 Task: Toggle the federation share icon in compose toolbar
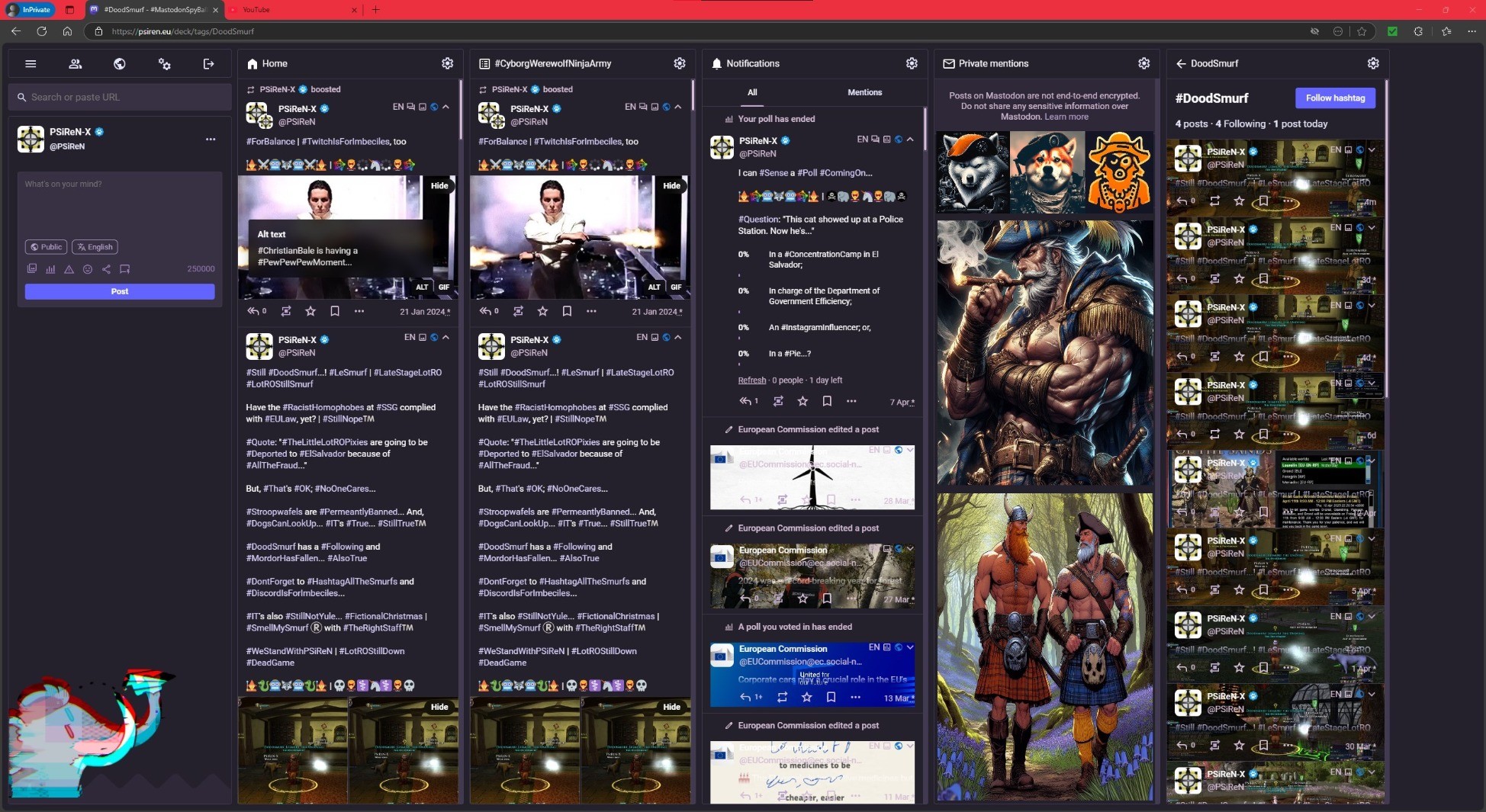[106, 269]
